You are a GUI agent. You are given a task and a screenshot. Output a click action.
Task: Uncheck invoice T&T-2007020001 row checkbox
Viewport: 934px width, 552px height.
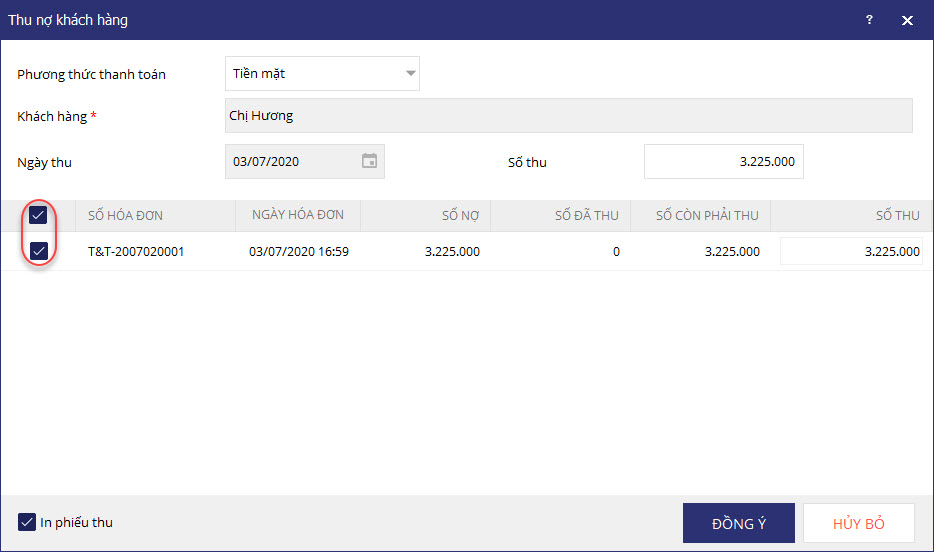[38, 251]
